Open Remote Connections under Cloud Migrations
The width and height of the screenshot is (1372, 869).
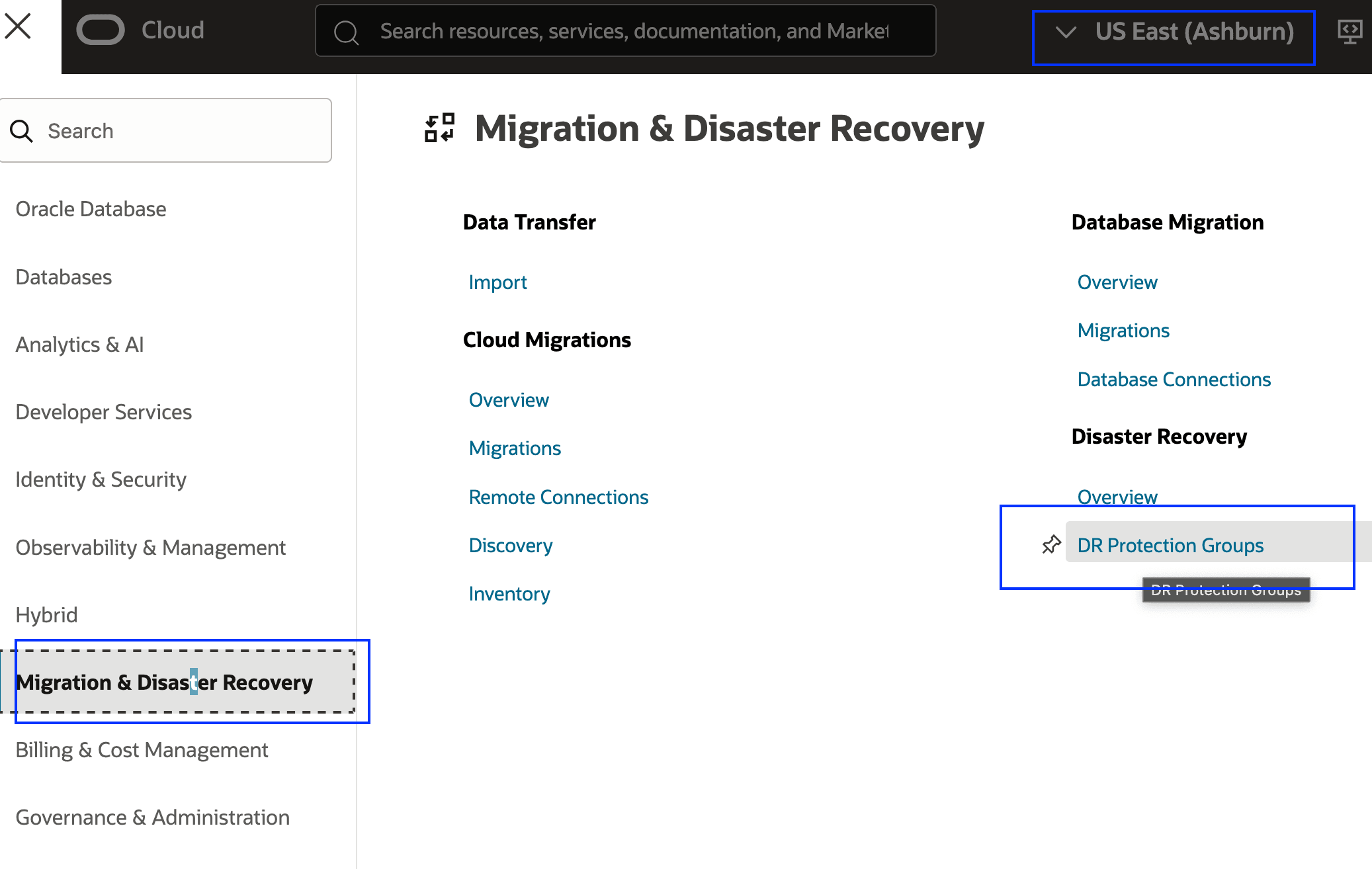(558, 497)
